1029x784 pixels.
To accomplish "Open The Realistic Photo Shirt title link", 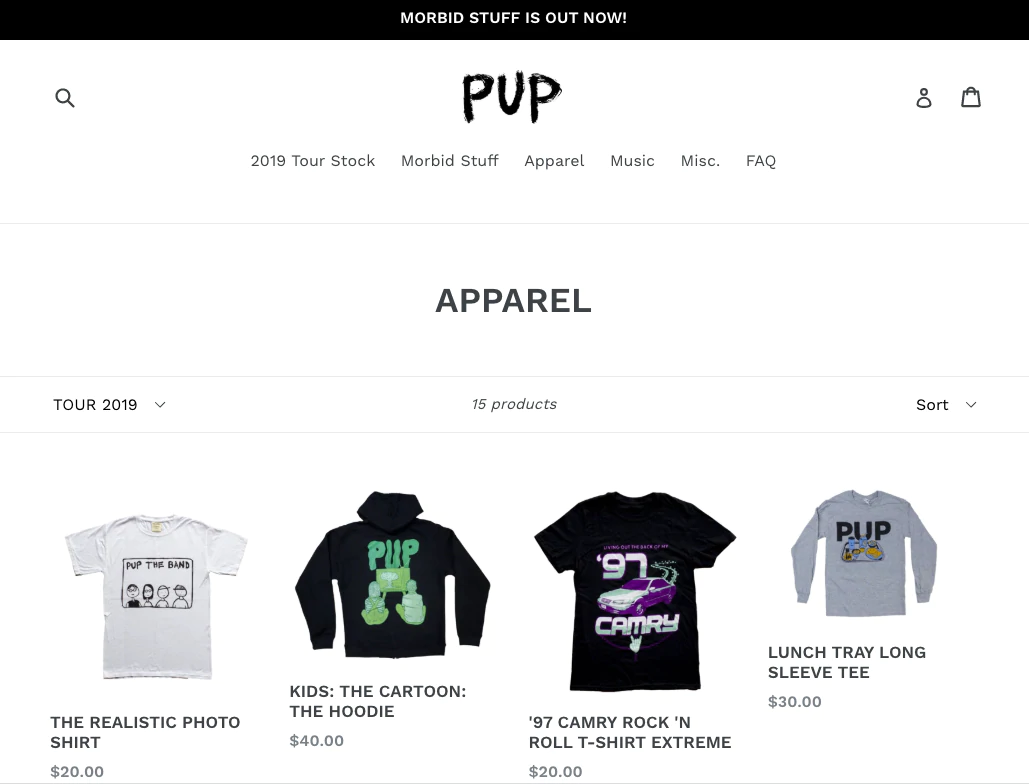I will [145, 732].
